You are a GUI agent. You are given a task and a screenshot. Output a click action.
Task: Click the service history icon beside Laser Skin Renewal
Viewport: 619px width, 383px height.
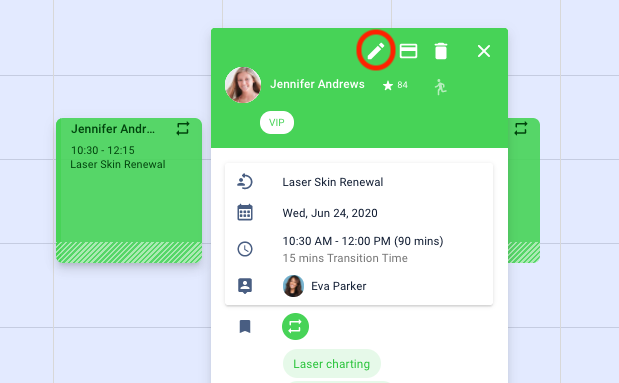245,182
